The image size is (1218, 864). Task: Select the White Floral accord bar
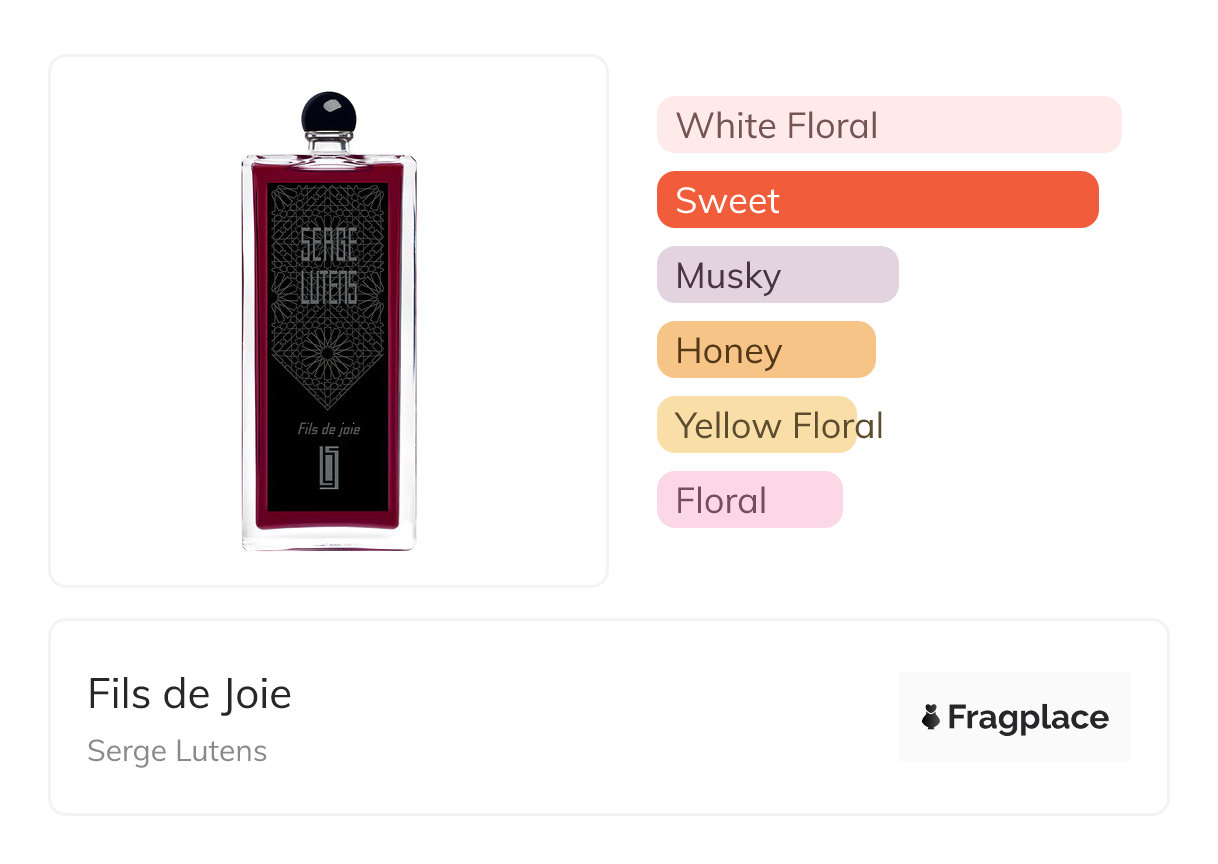pos(888,125)
